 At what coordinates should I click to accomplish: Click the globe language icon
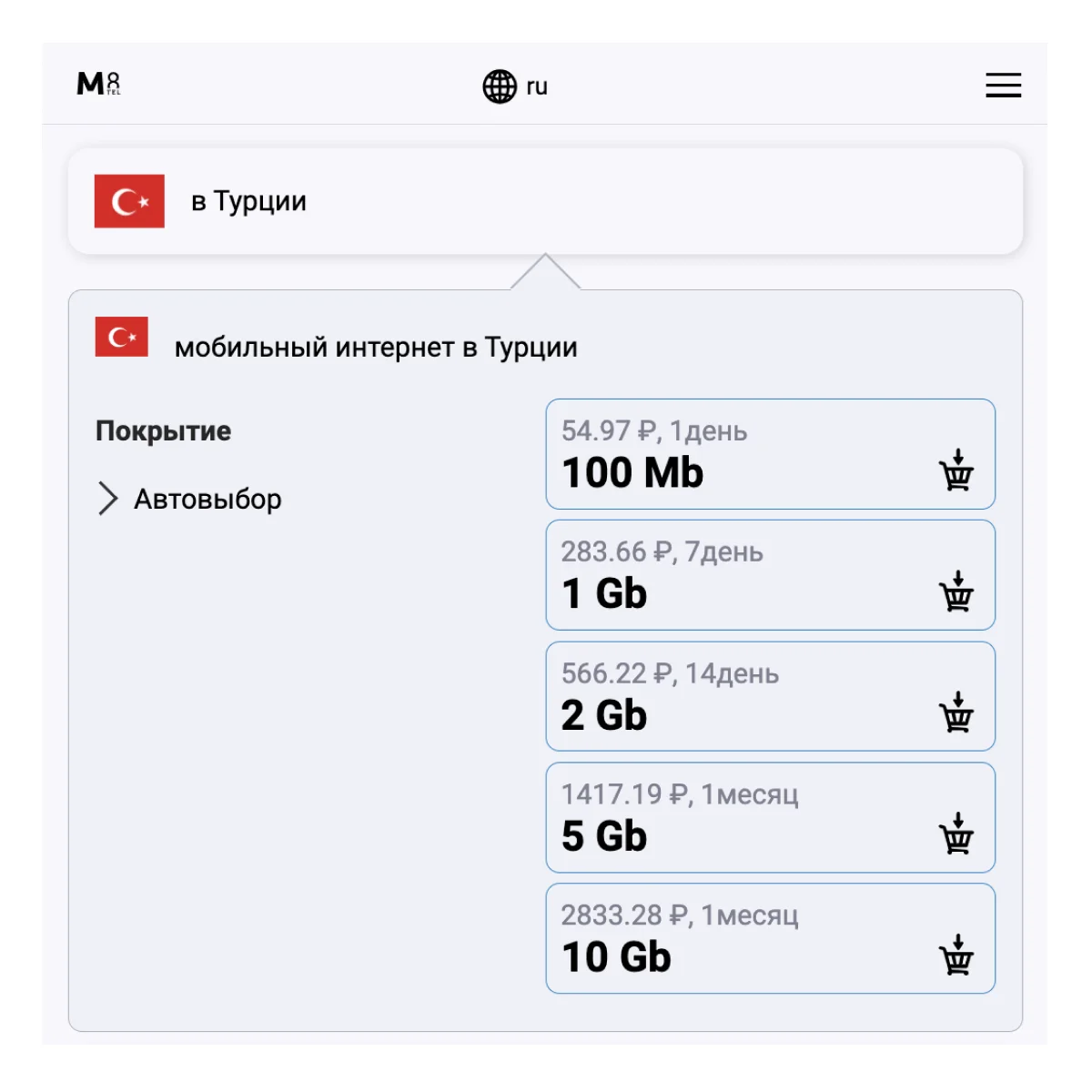coord(499,86)
